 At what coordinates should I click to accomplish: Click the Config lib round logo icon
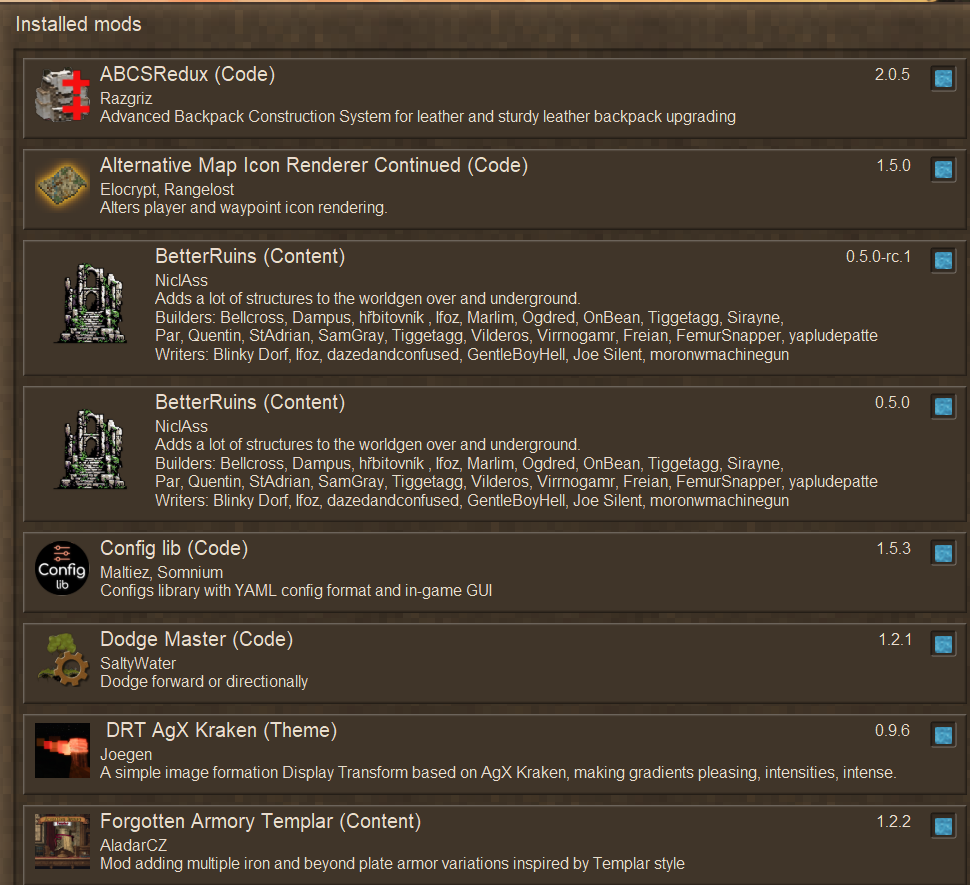62,568
